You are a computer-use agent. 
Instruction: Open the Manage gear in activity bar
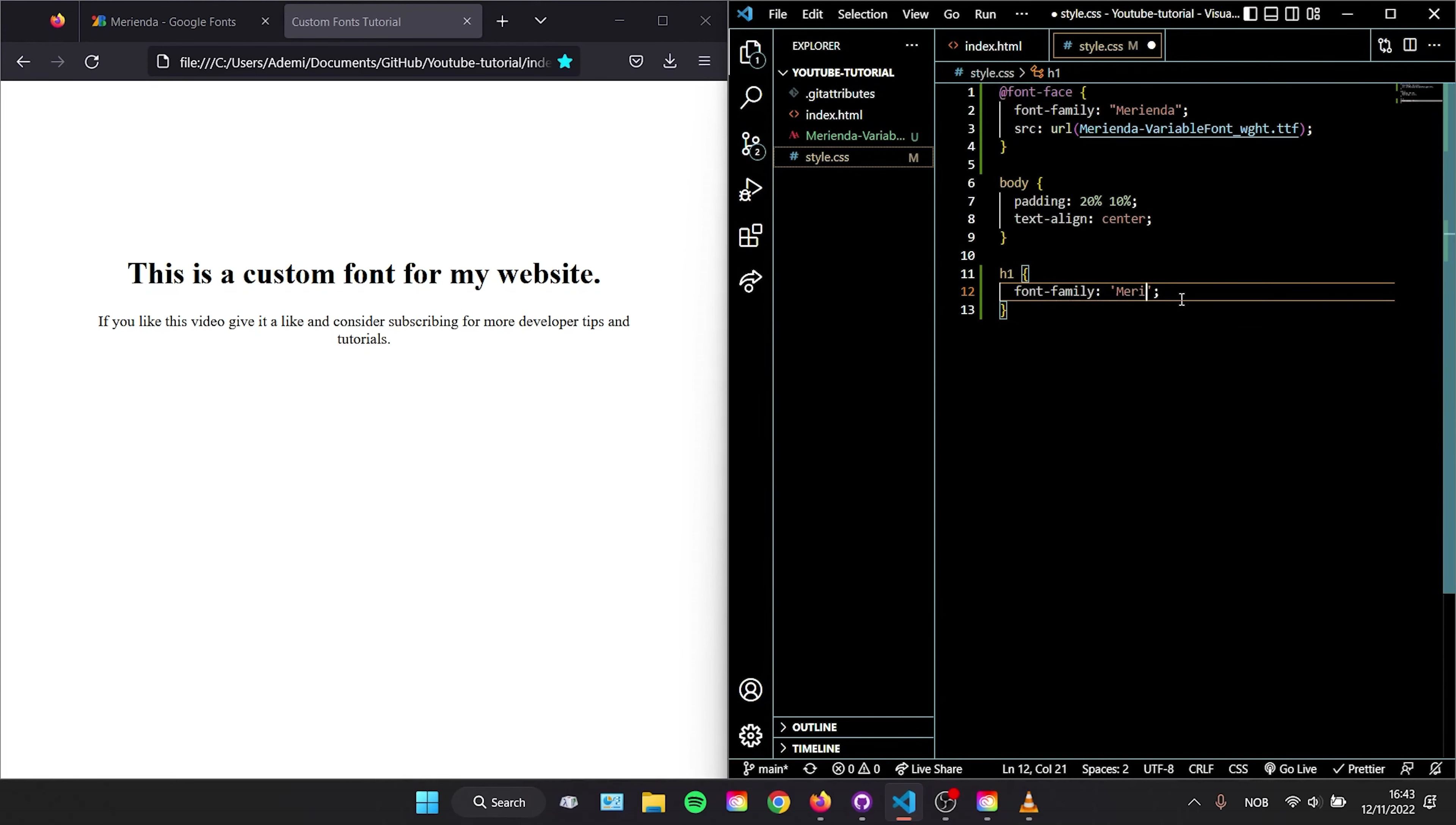pyautogui.click(x=751, y=736)
